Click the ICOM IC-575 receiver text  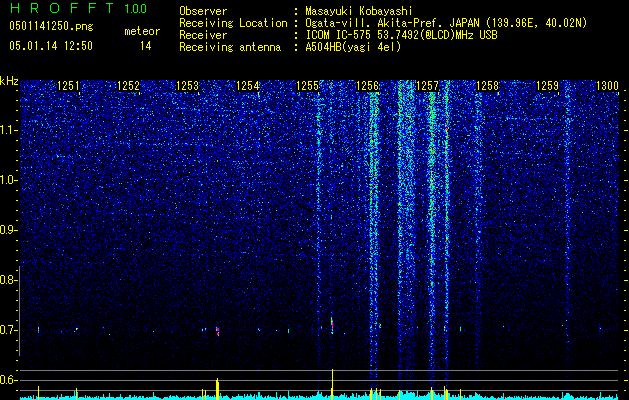pos(401,35)
